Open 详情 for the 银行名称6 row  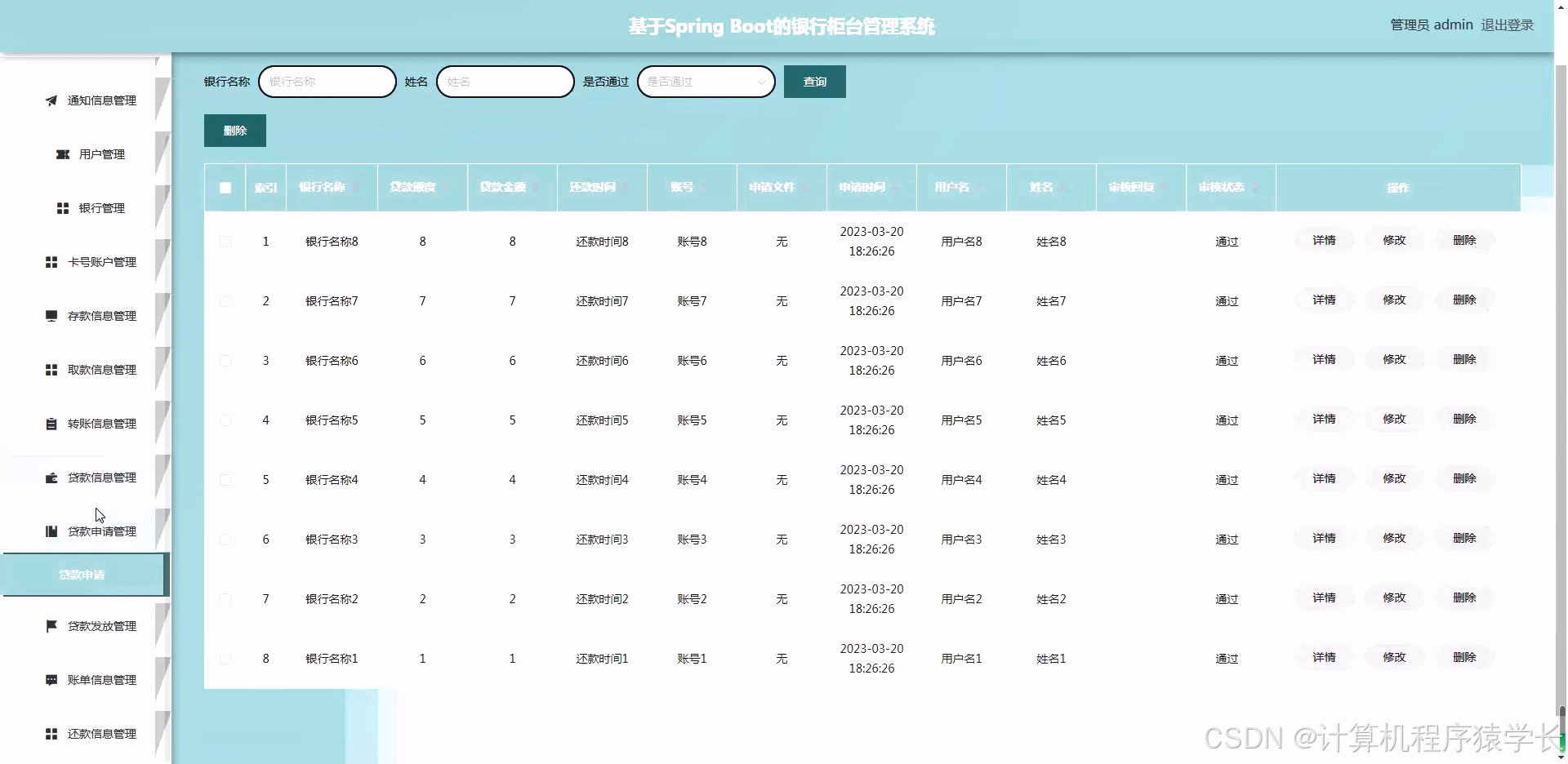click(1324, 359)
